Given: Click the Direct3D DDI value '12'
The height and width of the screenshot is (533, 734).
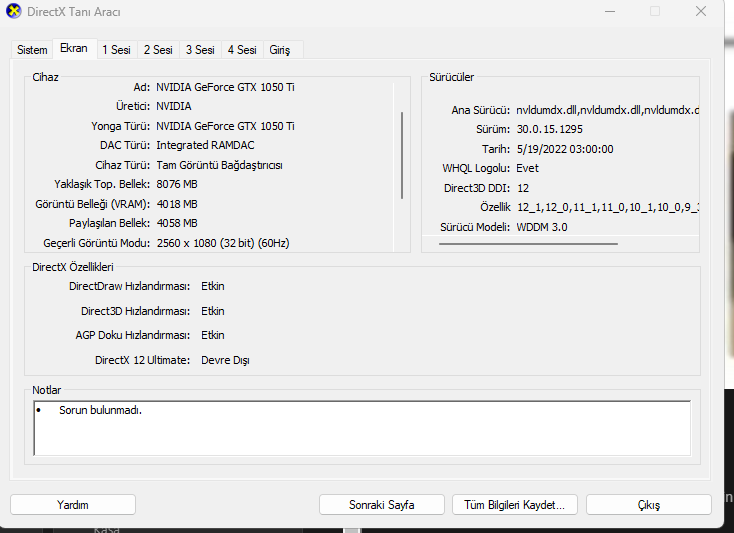Looking at the screenshot, I should (523, 188).
